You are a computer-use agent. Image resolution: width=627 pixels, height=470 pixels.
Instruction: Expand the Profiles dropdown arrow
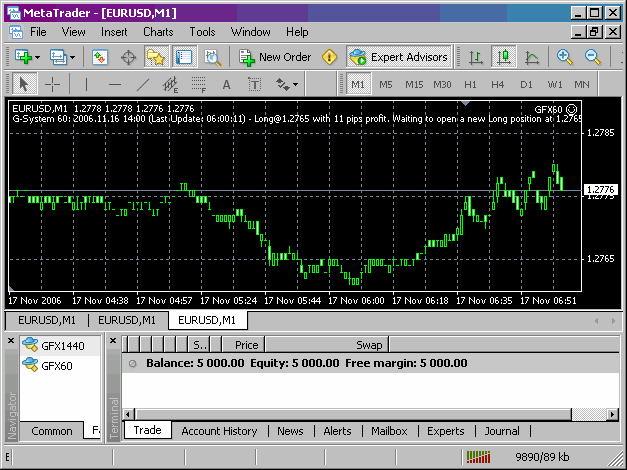[x=72, y=58]
